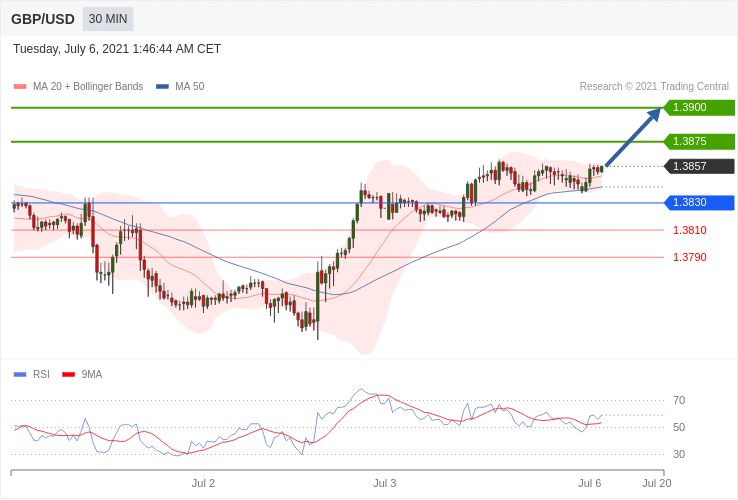Click the blue RSI legend swatch
The width and height of the screenshot is (738, 500).
tap(20, 375)
